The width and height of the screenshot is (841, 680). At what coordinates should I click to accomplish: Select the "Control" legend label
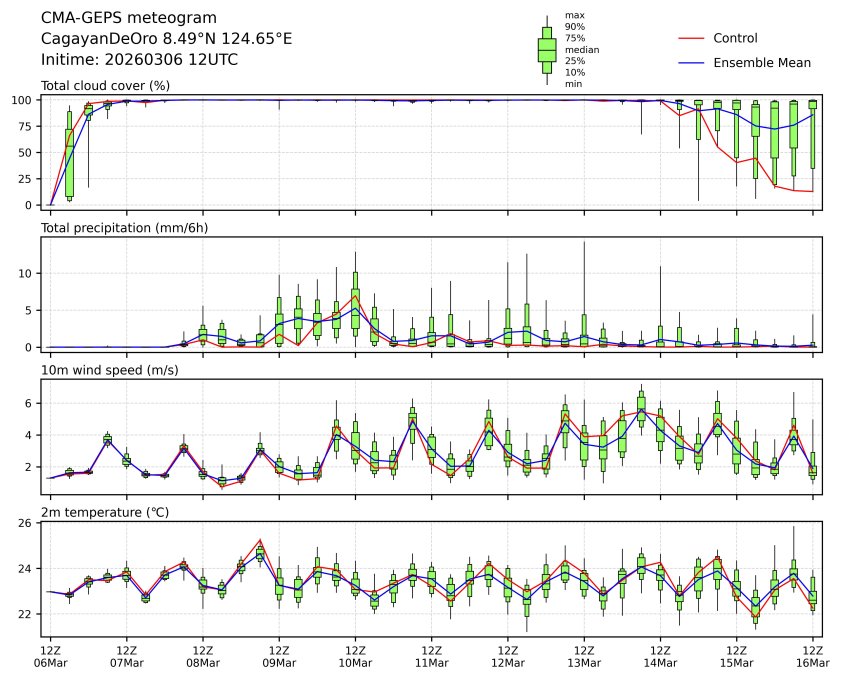735,38
